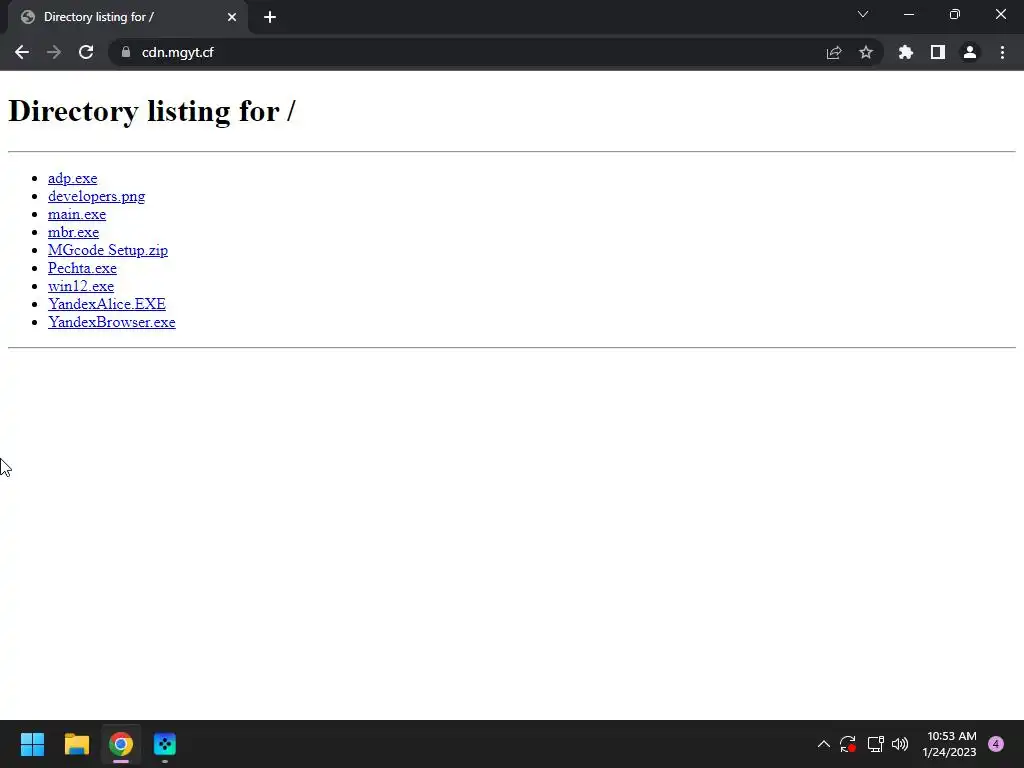Close the Chrome window
This screenshot has width=1024, height=768.
tap(1000, 14)
